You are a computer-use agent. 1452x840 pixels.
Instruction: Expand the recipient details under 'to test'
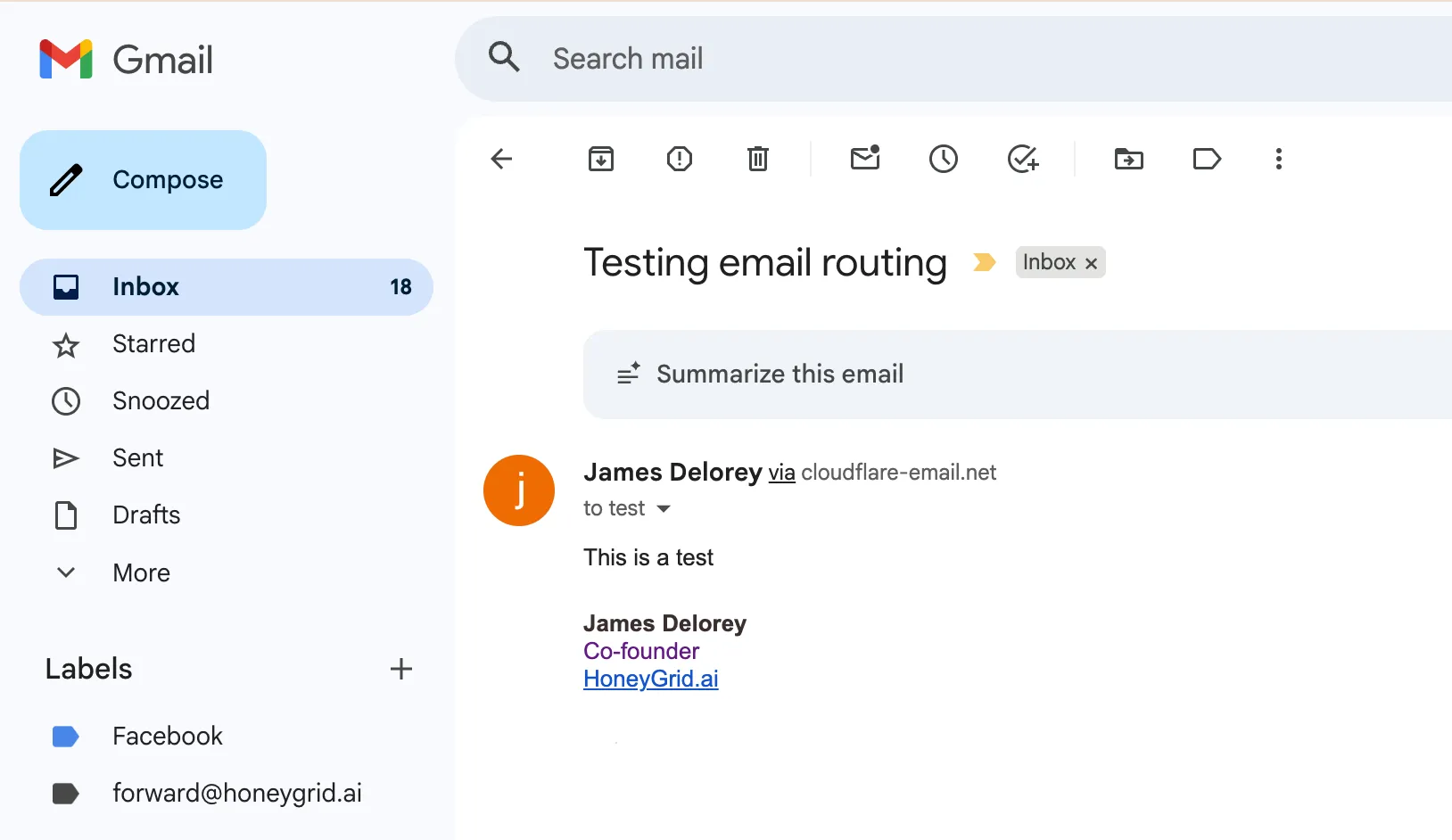coord(664,508)
